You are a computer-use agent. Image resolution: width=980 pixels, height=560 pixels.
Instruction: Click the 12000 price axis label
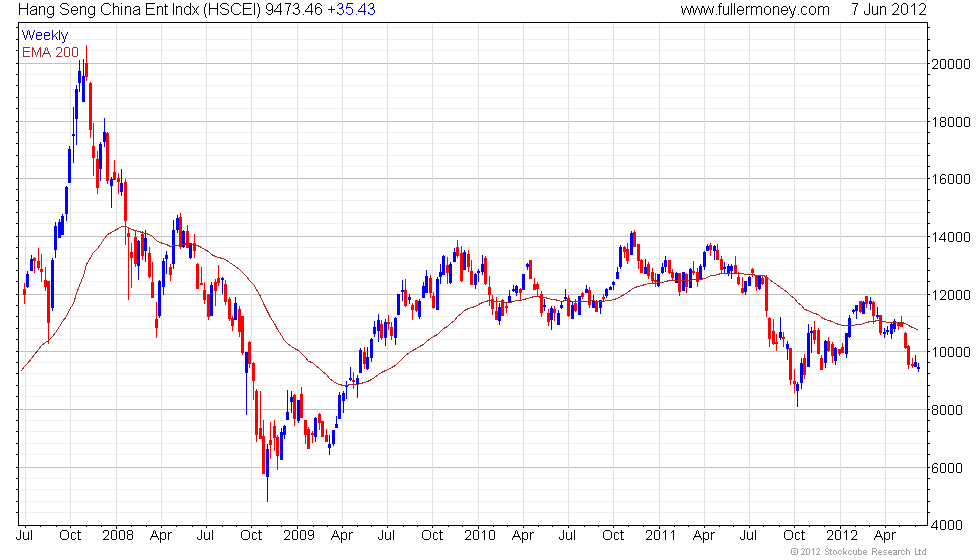(x=951, y=295)
